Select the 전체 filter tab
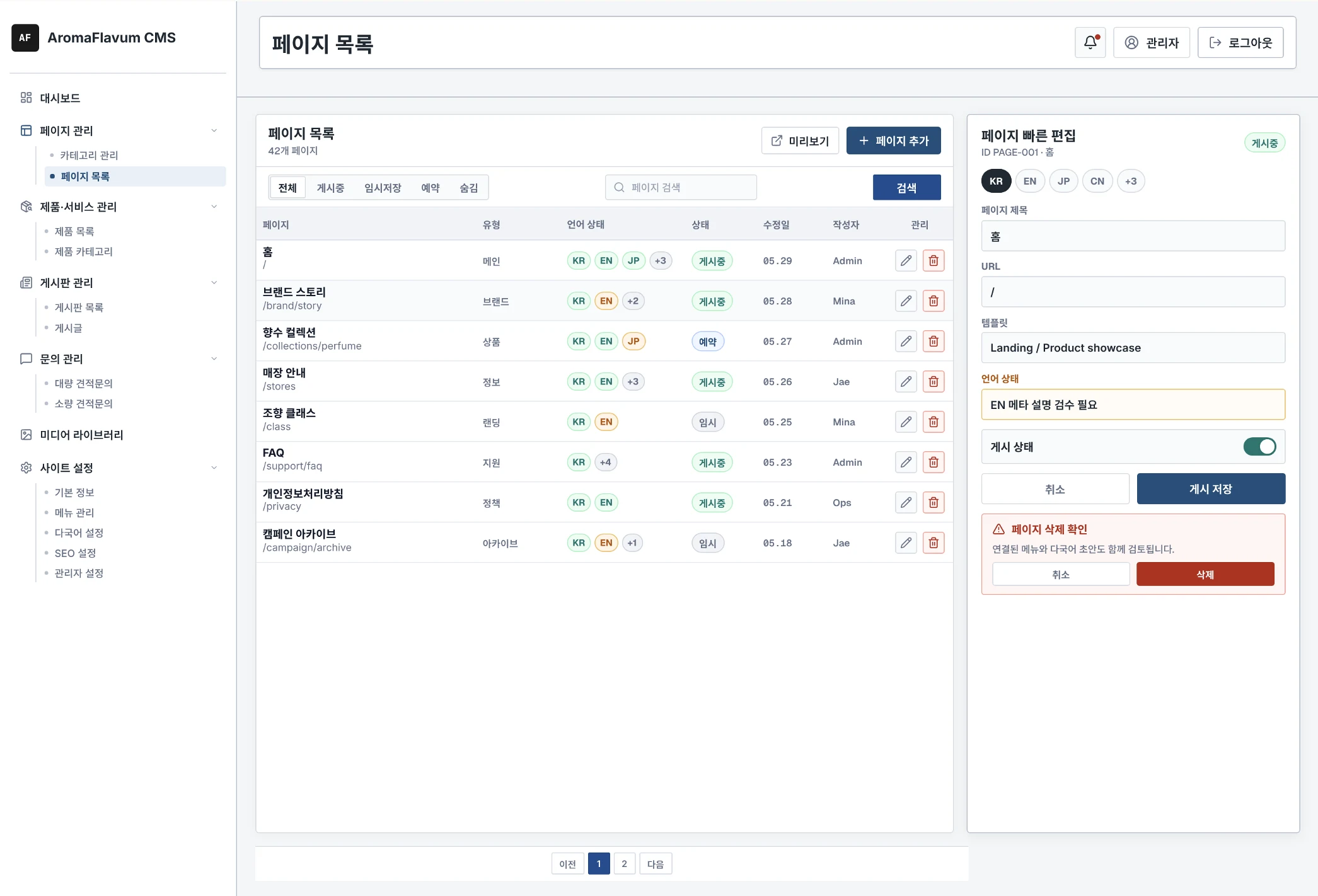Screen dimensions: 1318x896 click(287, 188)
